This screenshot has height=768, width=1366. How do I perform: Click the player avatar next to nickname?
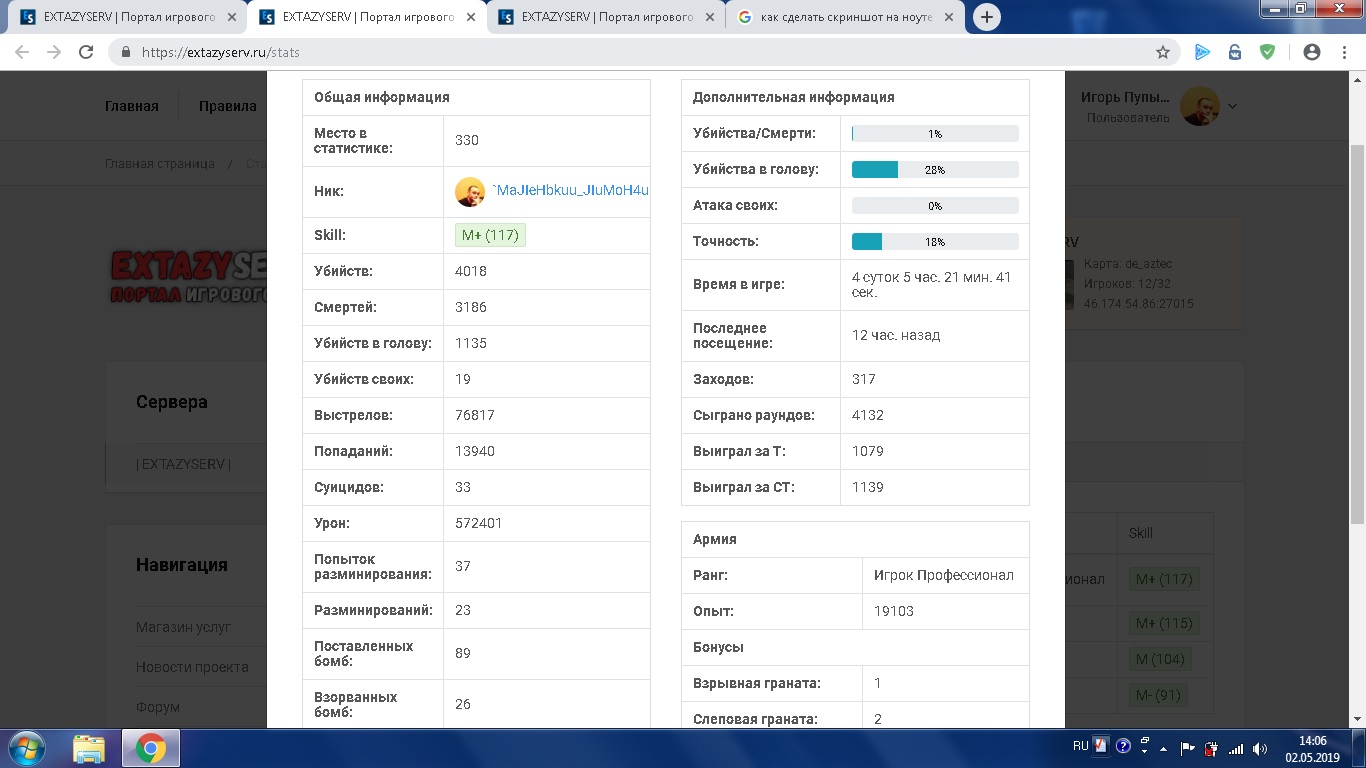coord(470,191)
